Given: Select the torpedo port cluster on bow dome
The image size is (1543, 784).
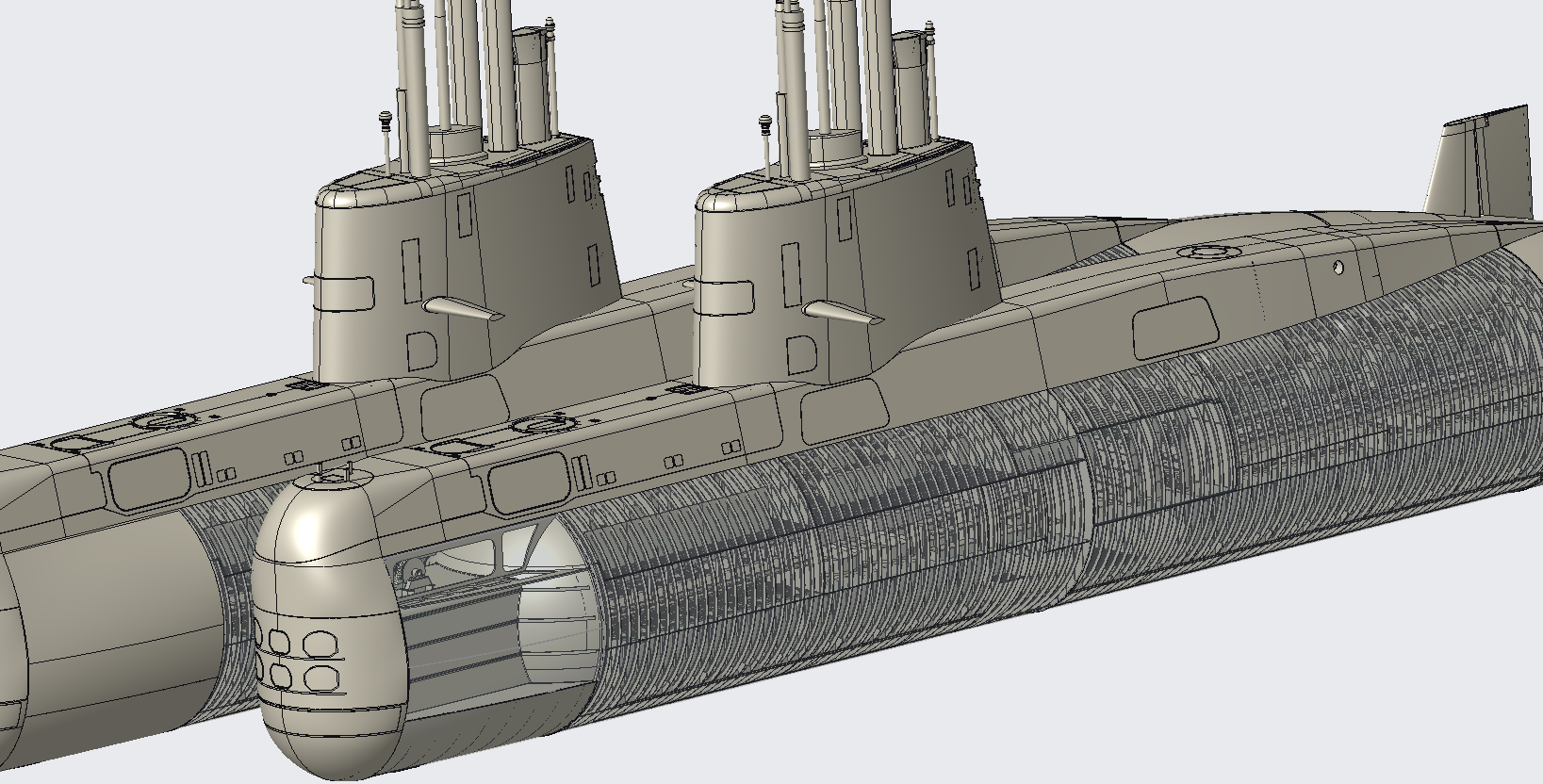Looking at the screenshot, I should pos(297,659).
